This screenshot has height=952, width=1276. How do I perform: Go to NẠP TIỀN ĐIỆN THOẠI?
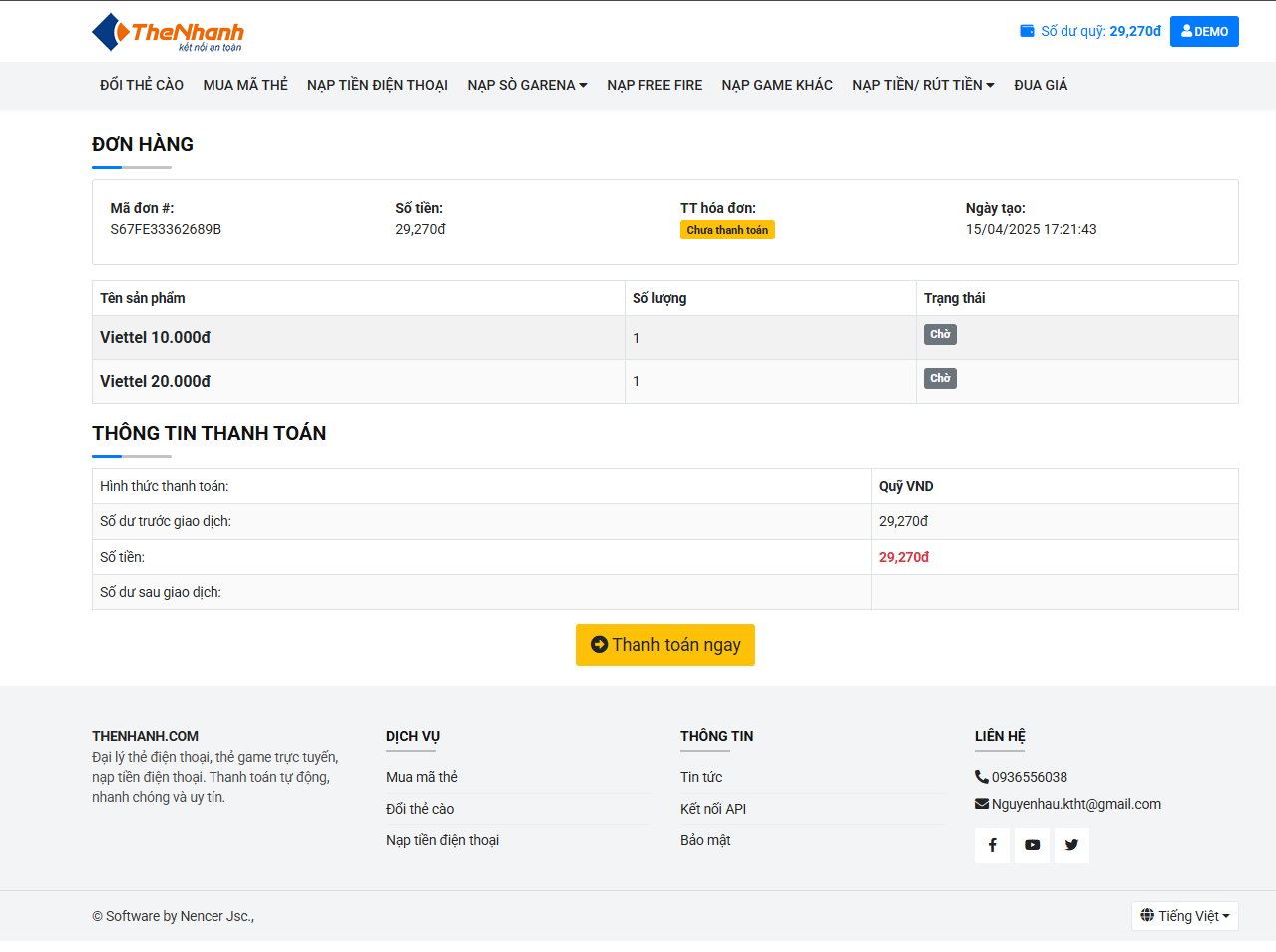[x=377, y=85]
